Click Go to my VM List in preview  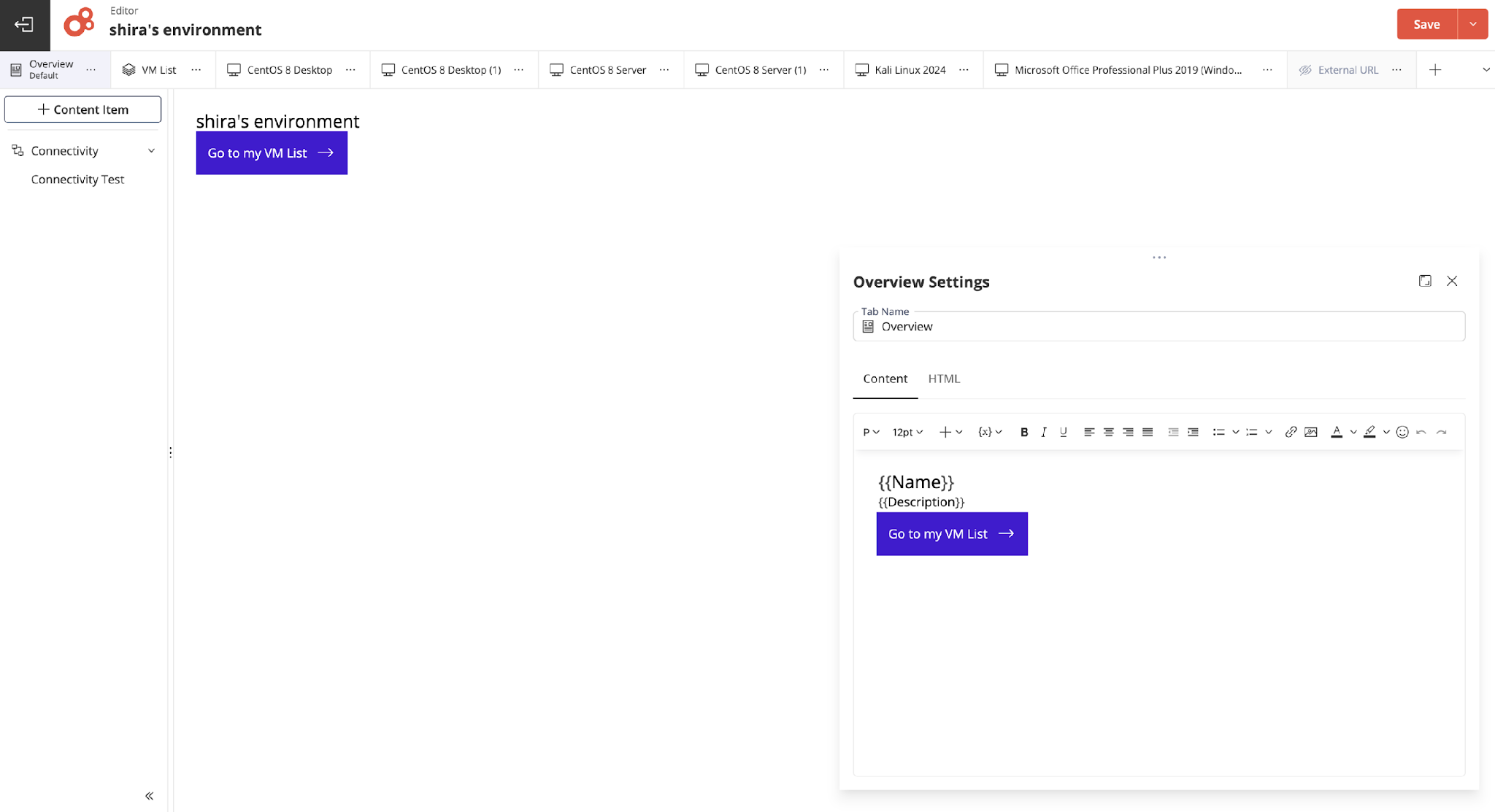pyautogui.click(x=272, y=153)
